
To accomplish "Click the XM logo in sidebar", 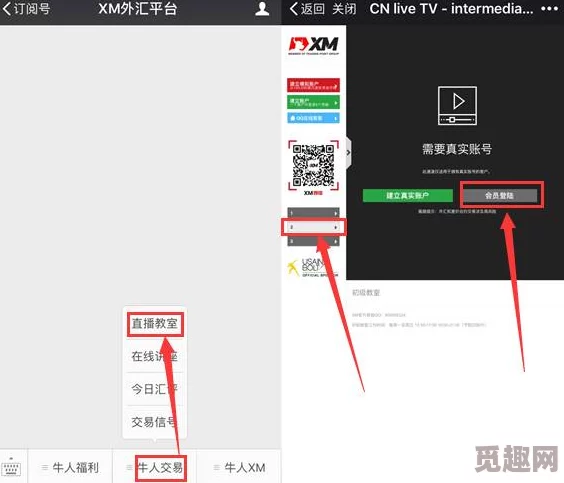I will (x=313, y=46).
